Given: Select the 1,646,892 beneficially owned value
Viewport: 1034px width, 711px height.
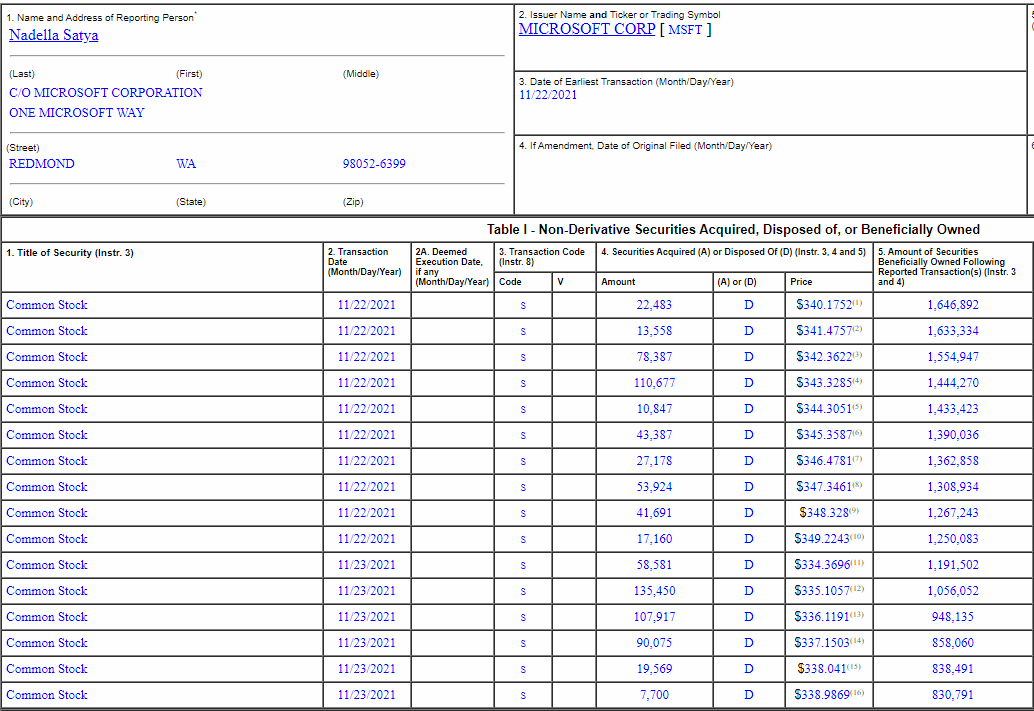Looking at the screenshot, I should (x=953, y=305).
